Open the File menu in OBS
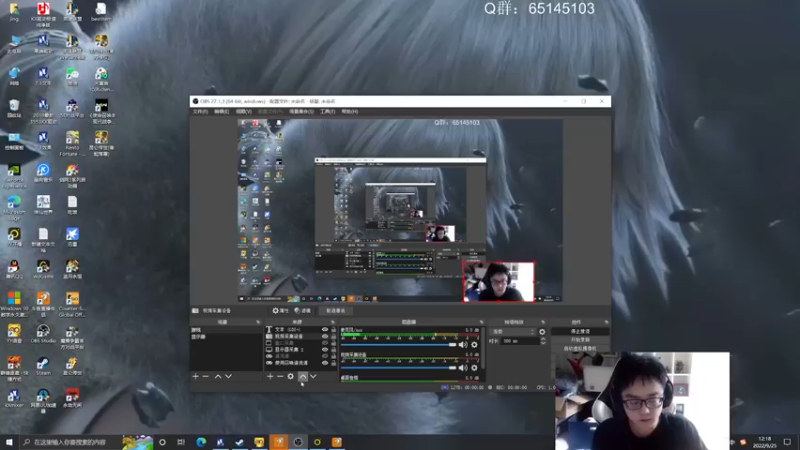Screen dimensions: 800x450 pyautogui.click(x=200, y=111)
